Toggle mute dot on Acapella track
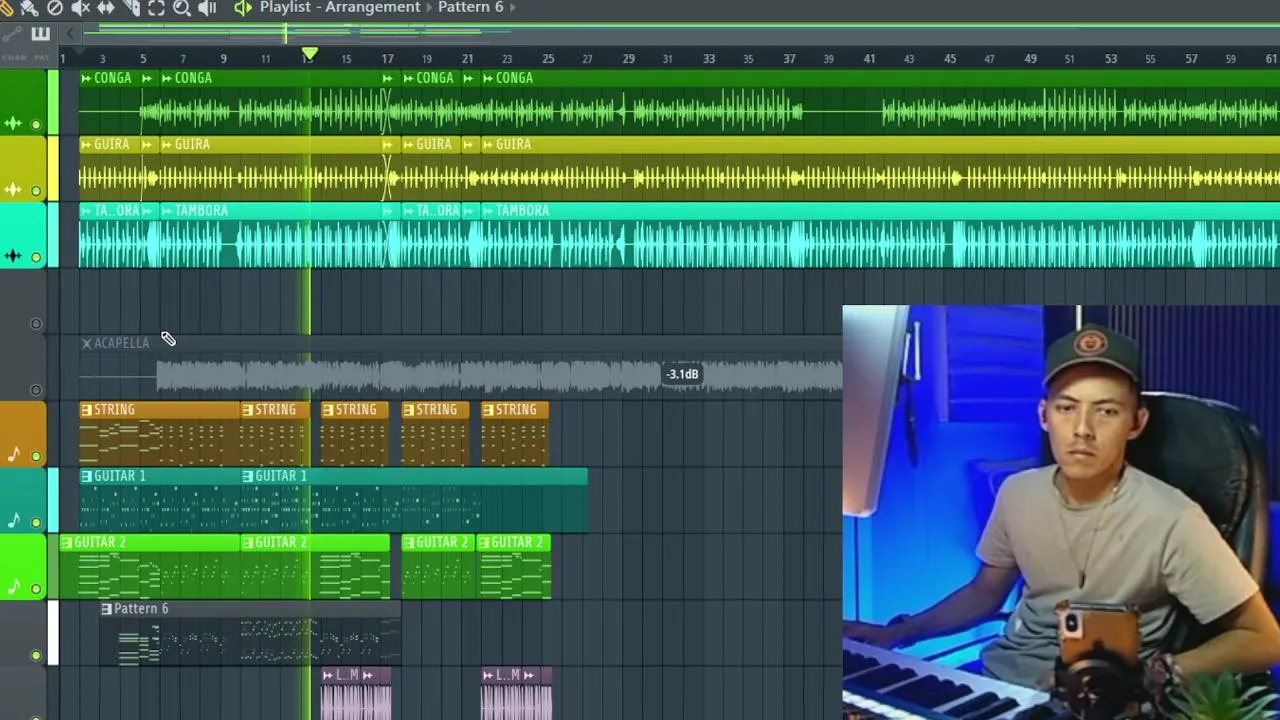 pyautogui.click(x=36, y=390)
